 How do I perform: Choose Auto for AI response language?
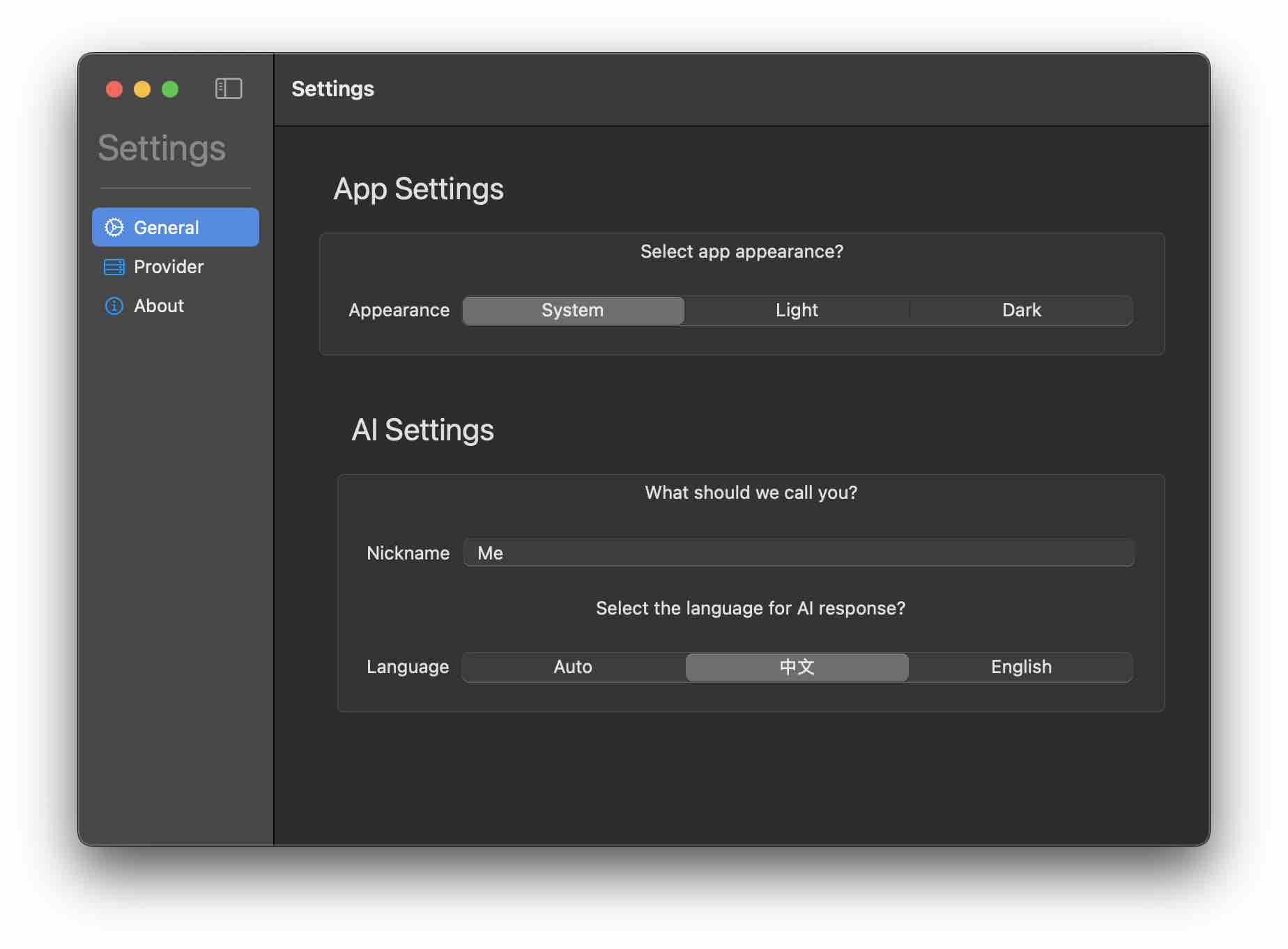click(573, 667)
